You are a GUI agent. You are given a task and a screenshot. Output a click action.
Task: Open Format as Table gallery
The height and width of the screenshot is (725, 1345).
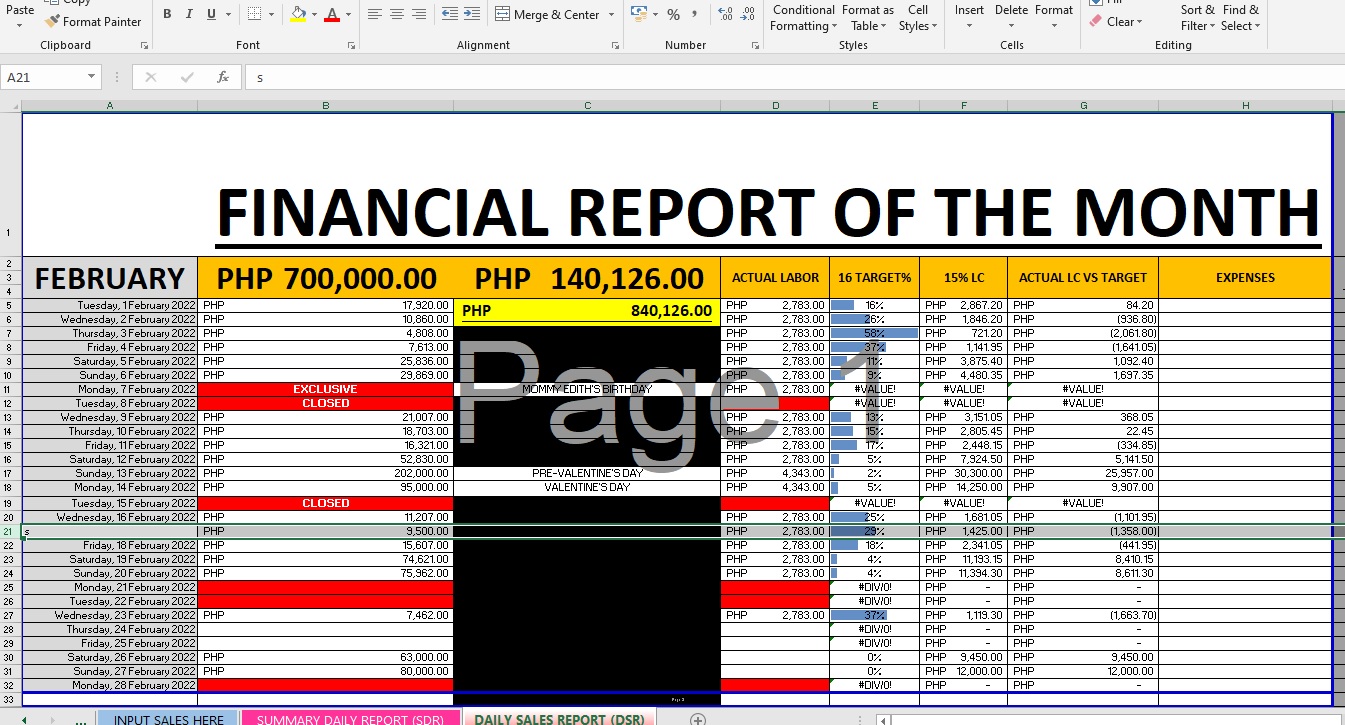tap(868, 18)
